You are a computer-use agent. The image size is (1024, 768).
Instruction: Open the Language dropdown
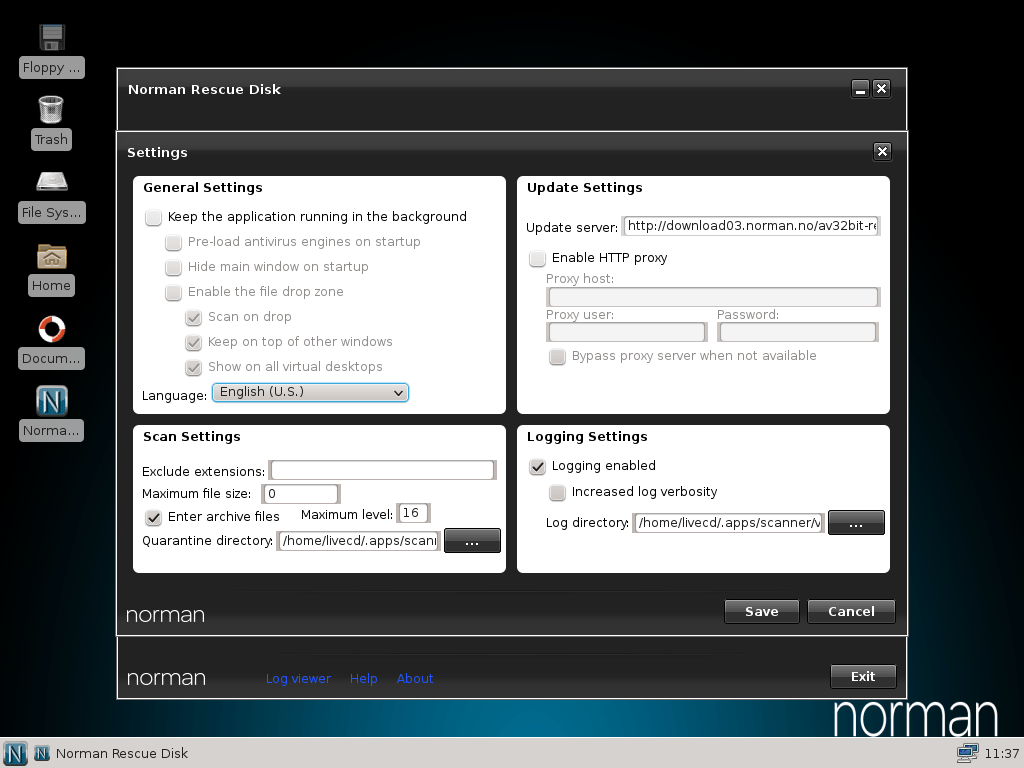pos(310,392)
